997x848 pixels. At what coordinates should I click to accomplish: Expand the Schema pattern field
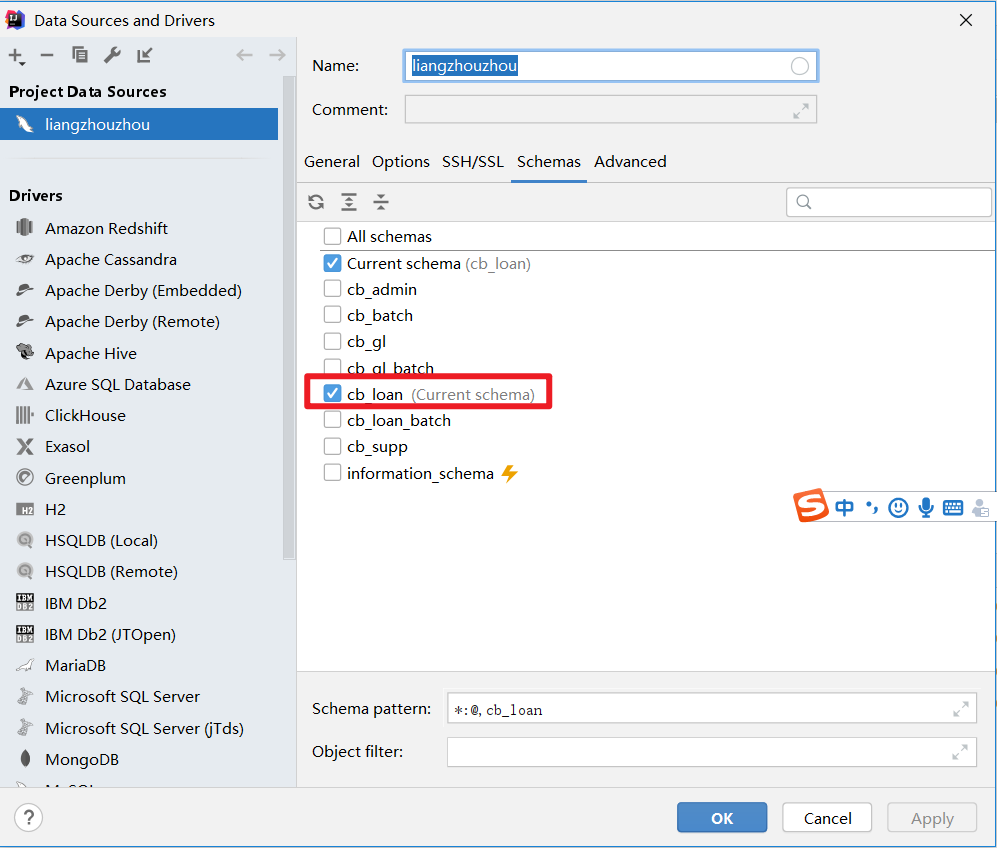coord(961,709)
